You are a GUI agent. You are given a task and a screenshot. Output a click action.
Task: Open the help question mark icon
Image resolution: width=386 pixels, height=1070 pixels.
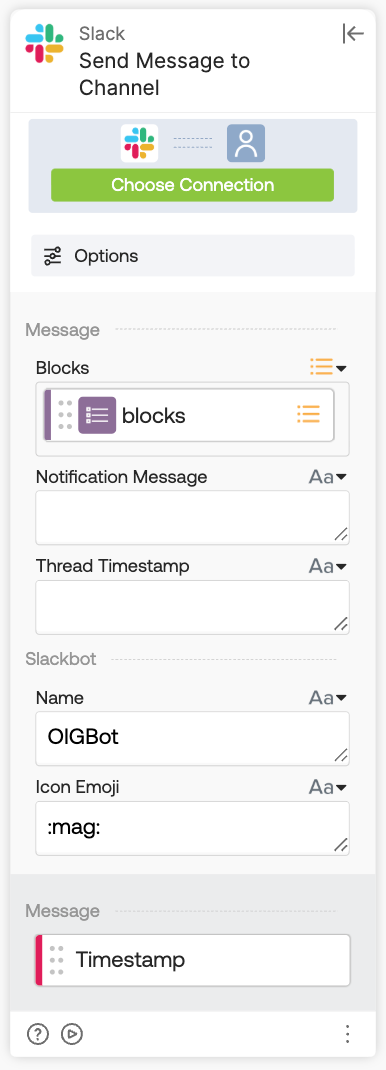38,1035
